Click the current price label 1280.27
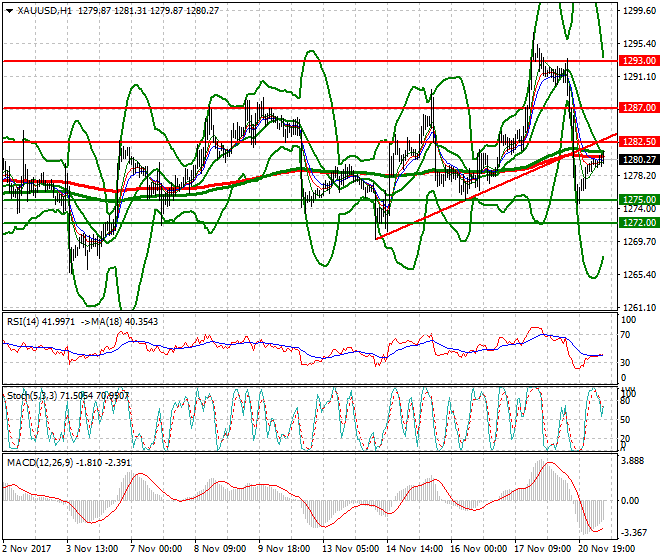 click(639, 160)
